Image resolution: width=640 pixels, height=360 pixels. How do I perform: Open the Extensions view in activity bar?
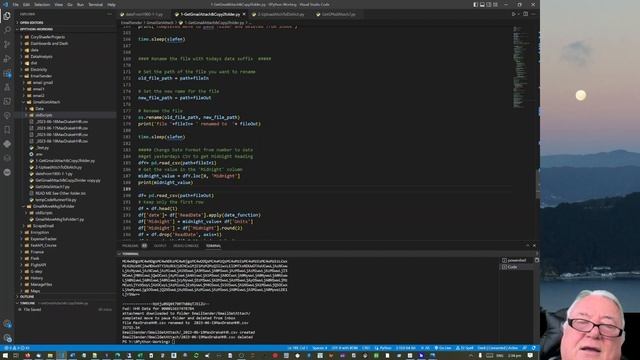pyautogui.click(x=7, y=73)
